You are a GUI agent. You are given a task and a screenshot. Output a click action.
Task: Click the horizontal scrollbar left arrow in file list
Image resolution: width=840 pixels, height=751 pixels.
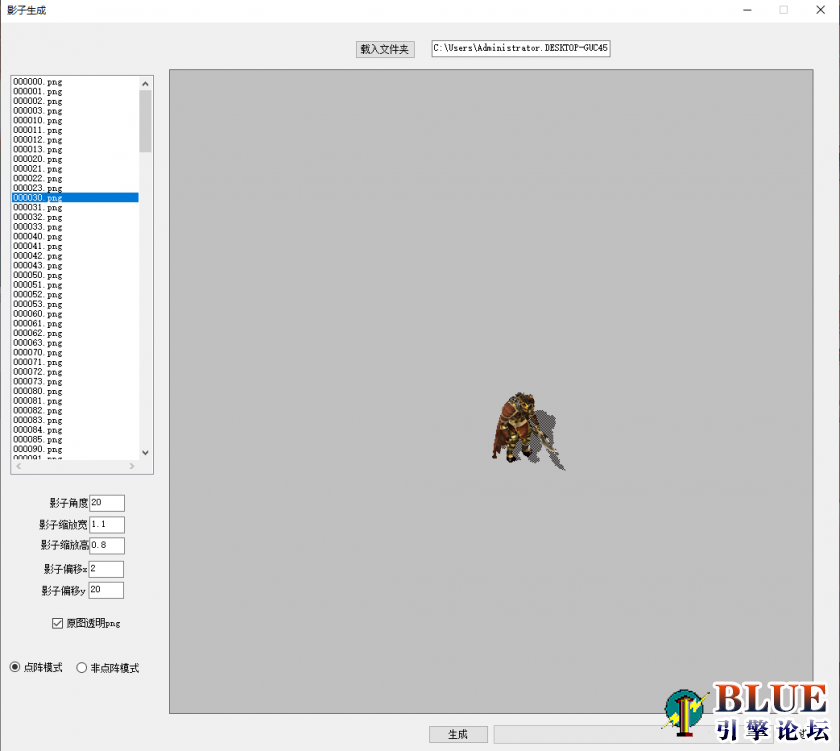[18, 467]
